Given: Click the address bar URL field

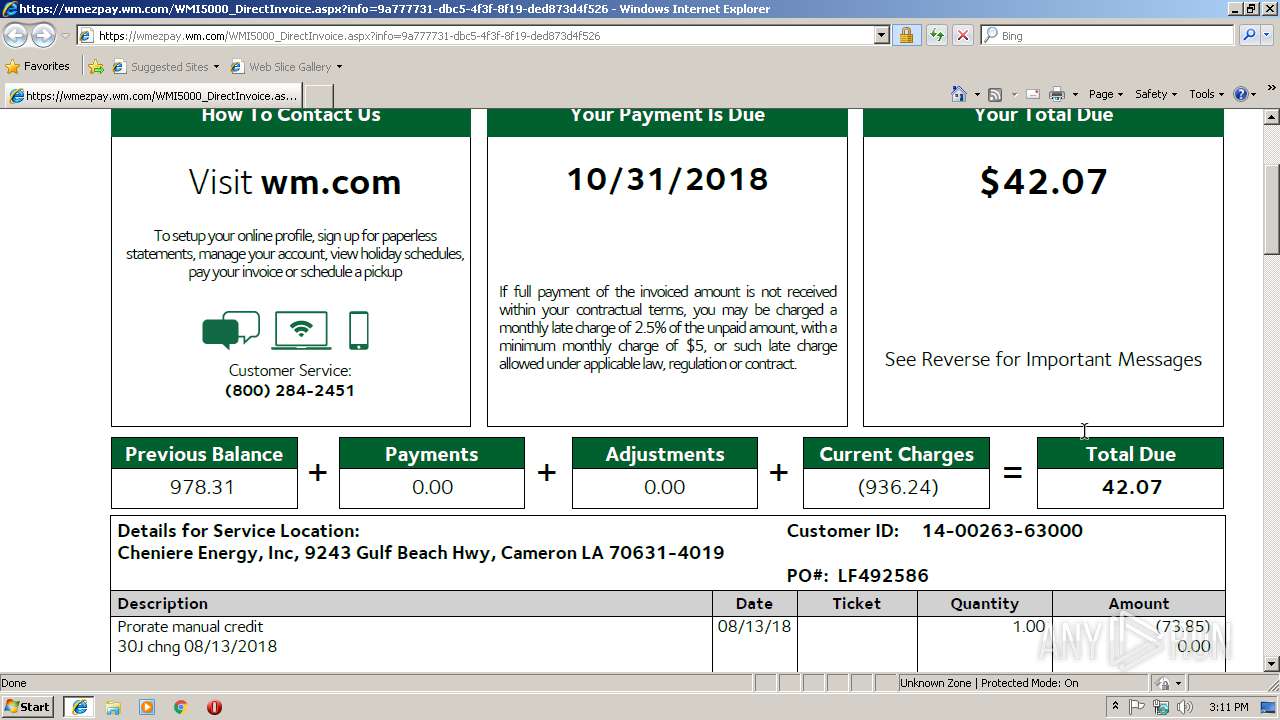Looking at the screenshot, I should pos(476,36).
